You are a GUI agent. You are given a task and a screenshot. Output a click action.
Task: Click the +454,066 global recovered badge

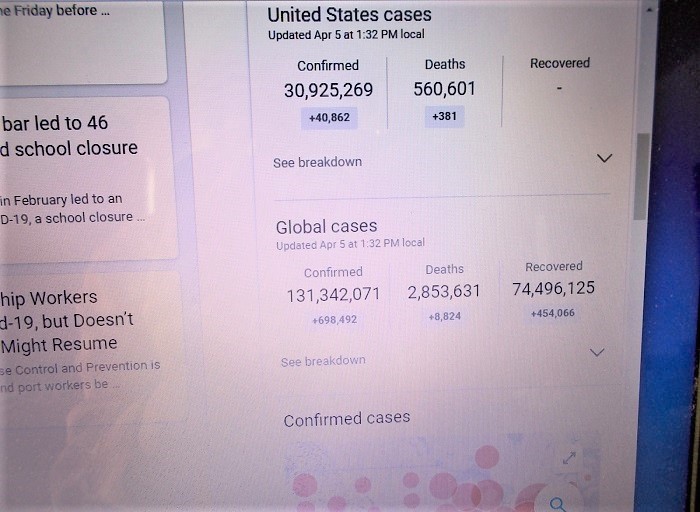(x=553, y=313)
